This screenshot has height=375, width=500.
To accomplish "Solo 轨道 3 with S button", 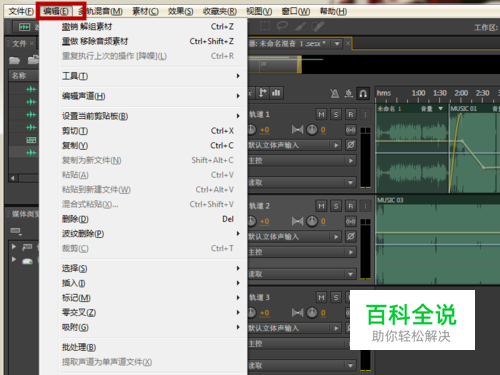I will point(336,297).
